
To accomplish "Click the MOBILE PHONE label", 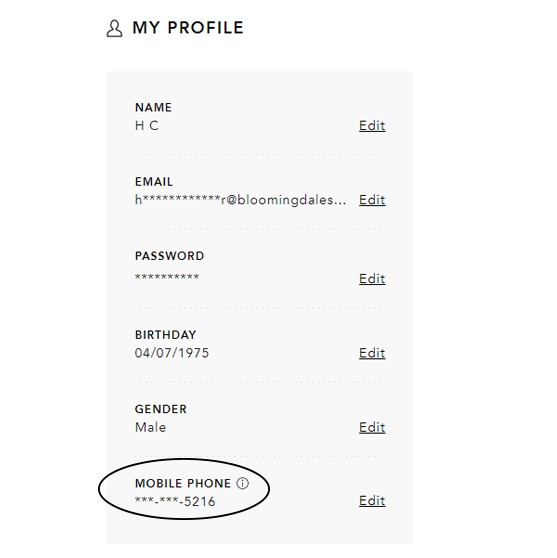I will [183, 484].
